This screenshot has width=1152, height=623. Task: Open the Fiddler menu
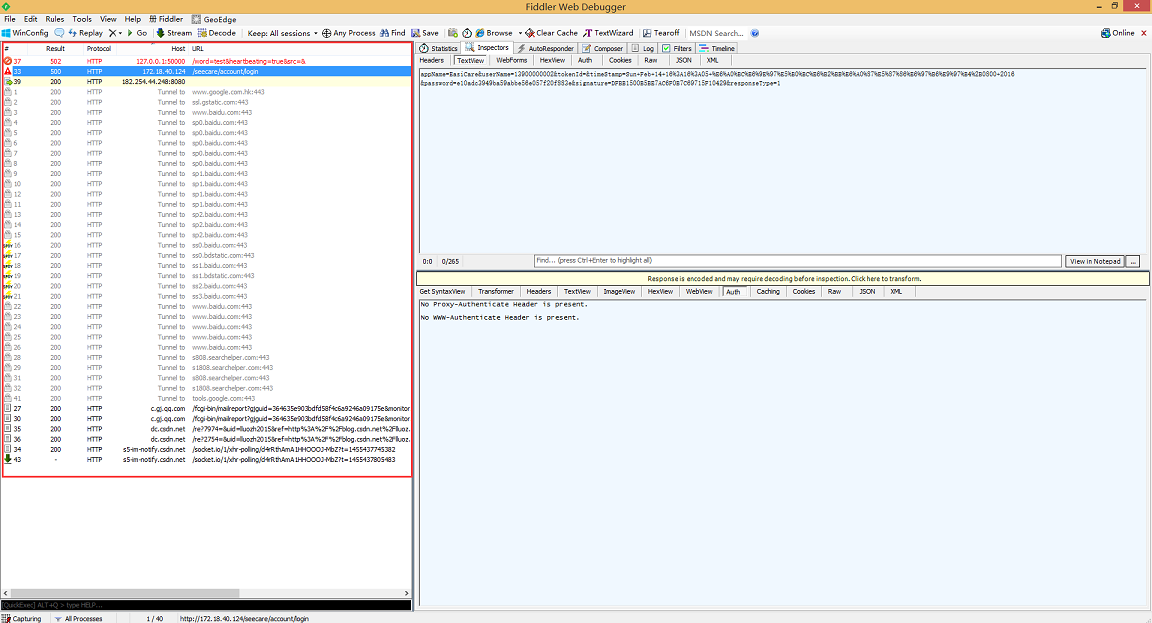[166, 19]
